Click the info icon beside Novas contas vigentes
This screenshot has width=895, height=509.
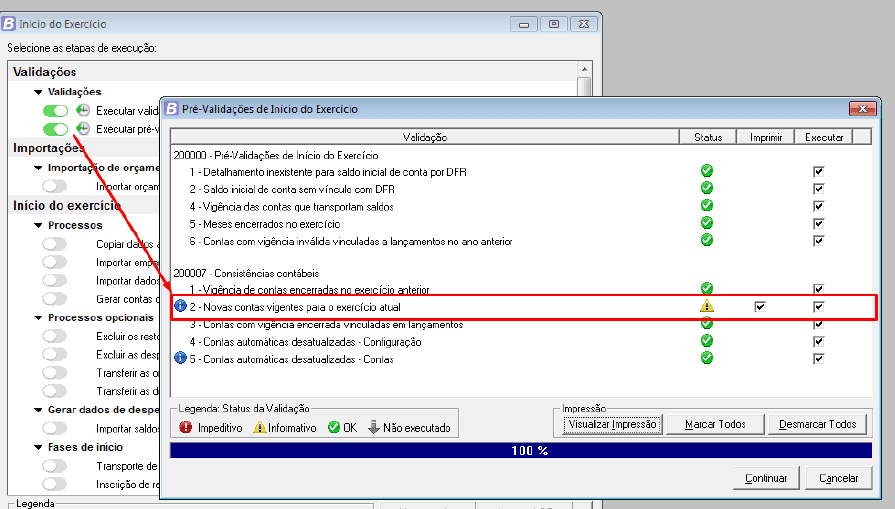pos(180,306)
